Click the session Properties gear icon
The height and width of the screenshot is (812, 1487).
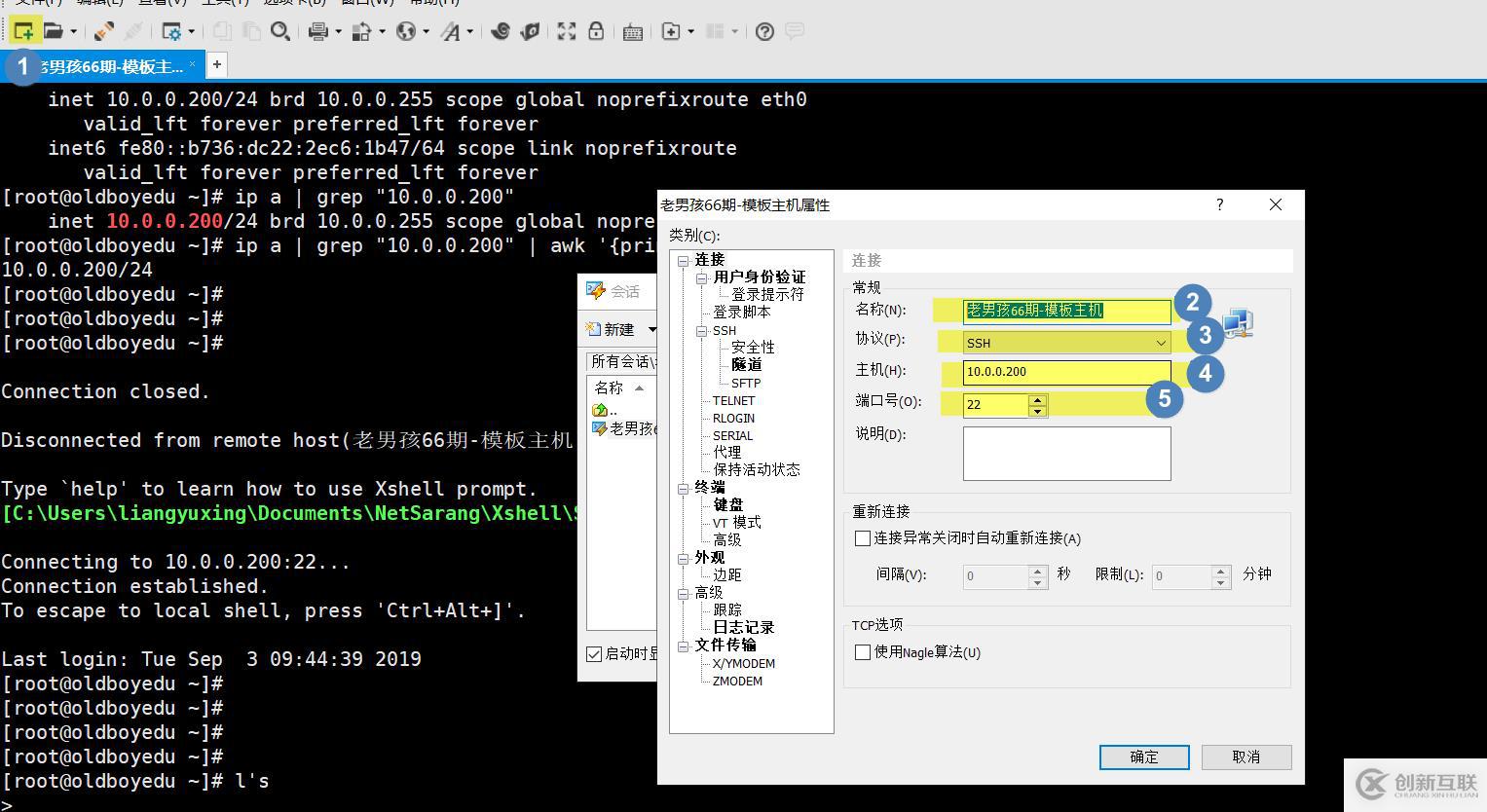[171, 31]
